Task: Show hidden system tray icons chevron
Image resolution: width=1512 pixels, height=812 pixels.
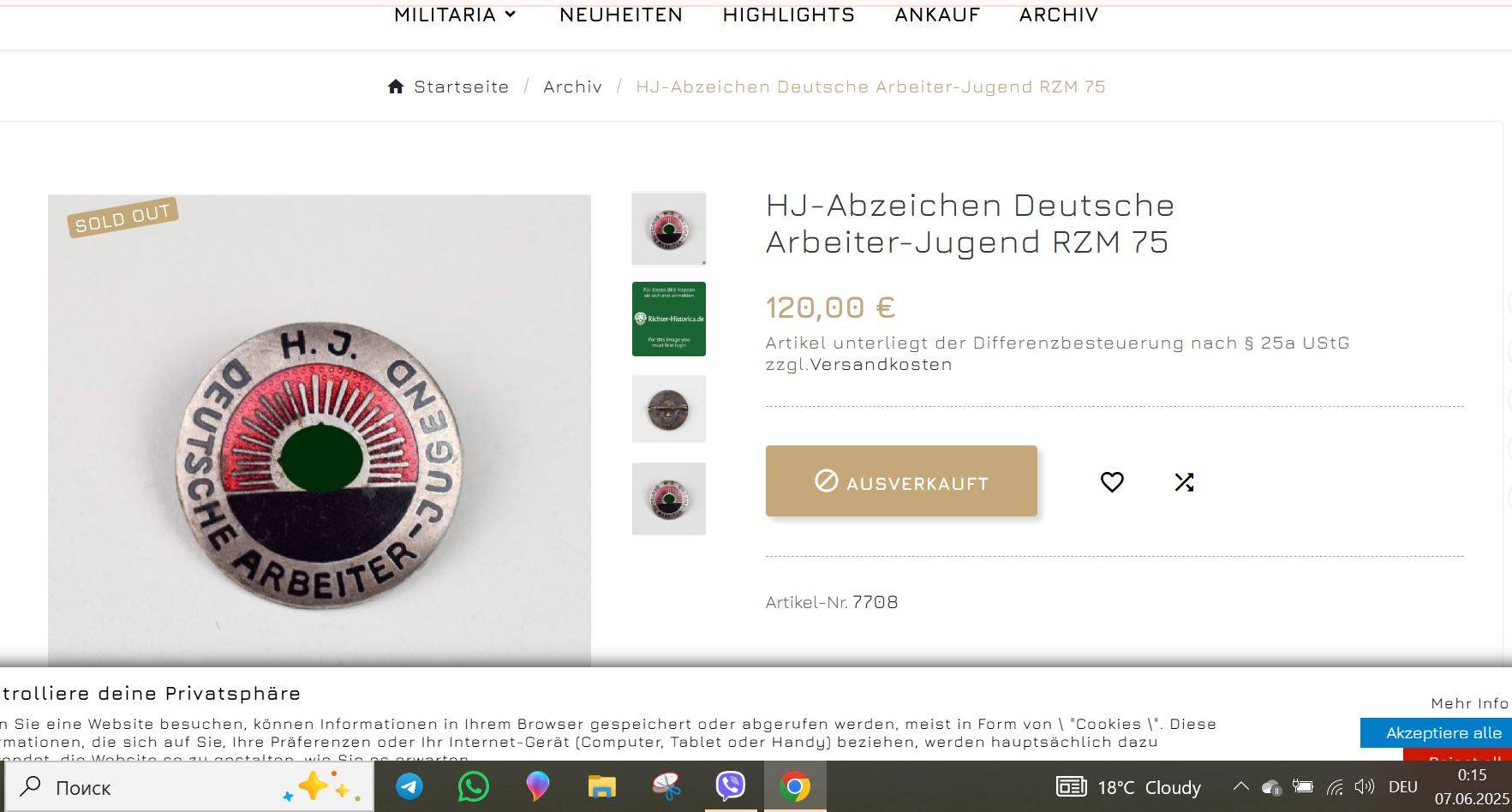Action: (x=1240, y=786)
